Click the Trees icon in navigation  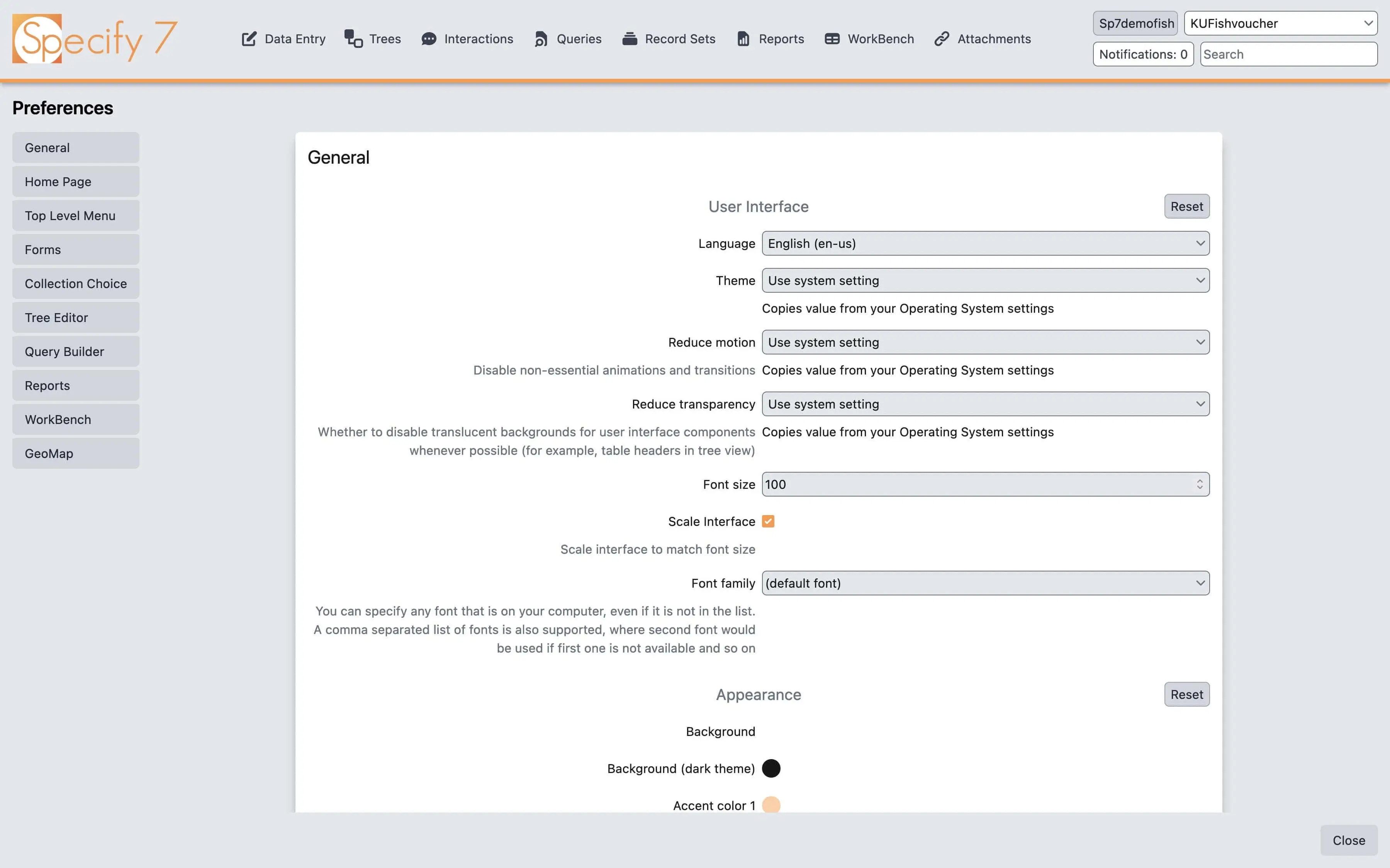[x=353, y=39]
